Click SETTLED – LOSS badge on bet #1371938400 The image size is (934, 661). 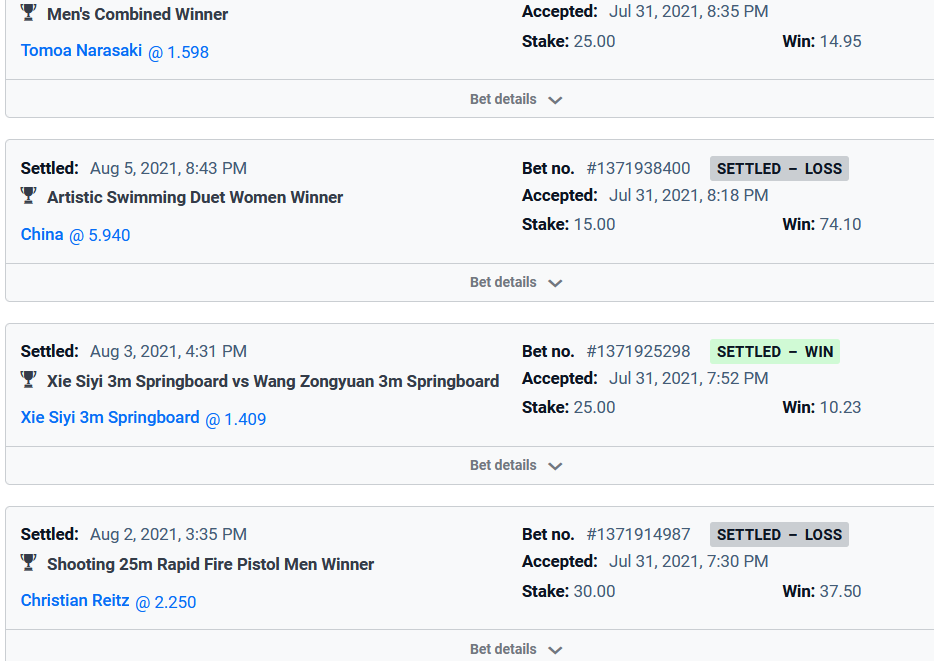point(779,169)
